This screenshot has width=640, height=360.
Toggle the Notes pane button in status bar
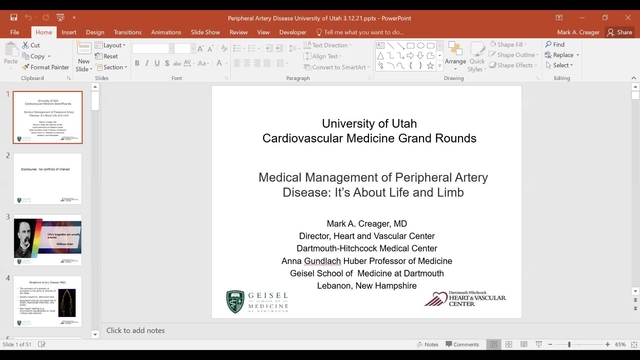(x=427, y=344)
